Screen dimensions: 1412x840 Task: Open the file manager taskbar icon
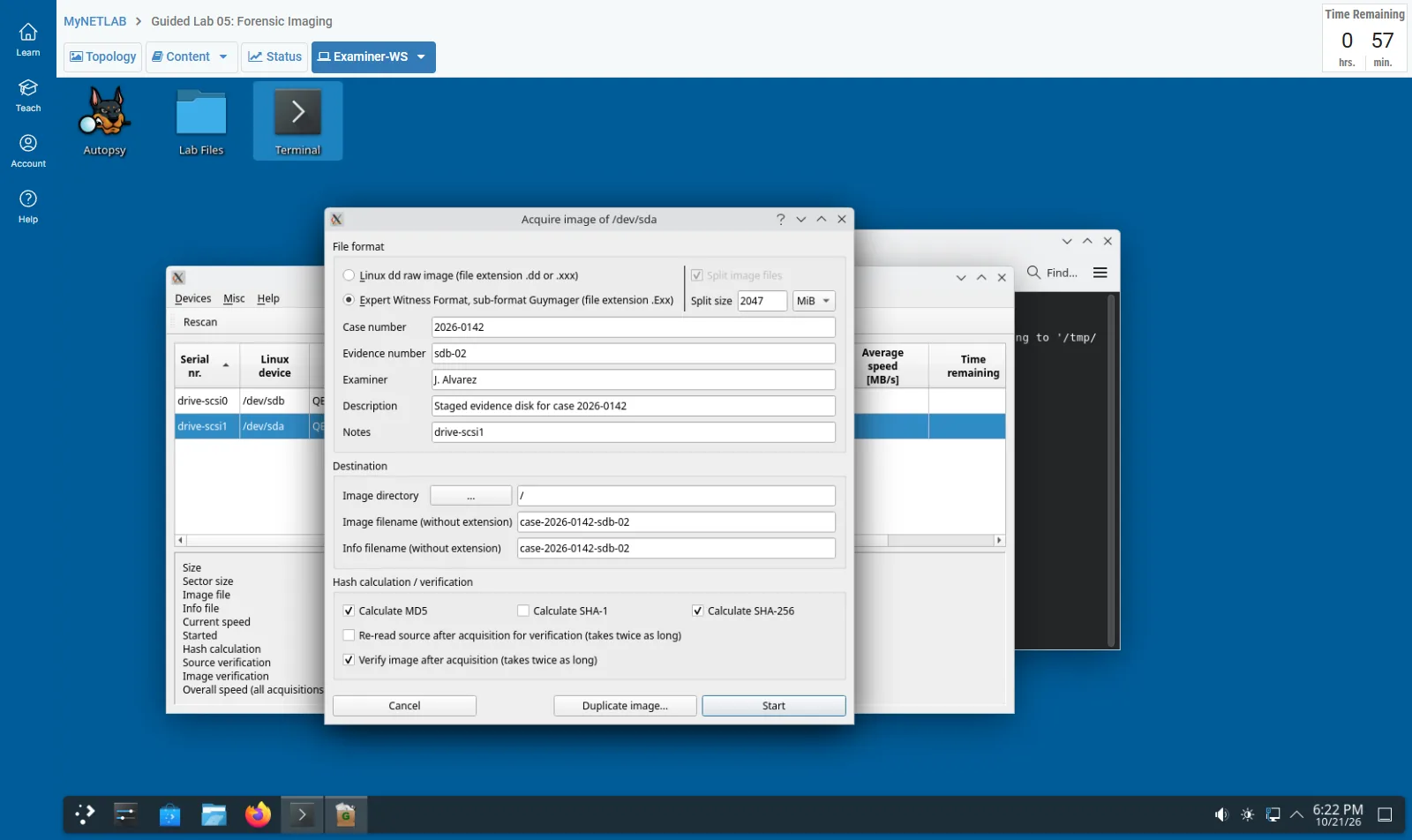[x=214, y=814]
